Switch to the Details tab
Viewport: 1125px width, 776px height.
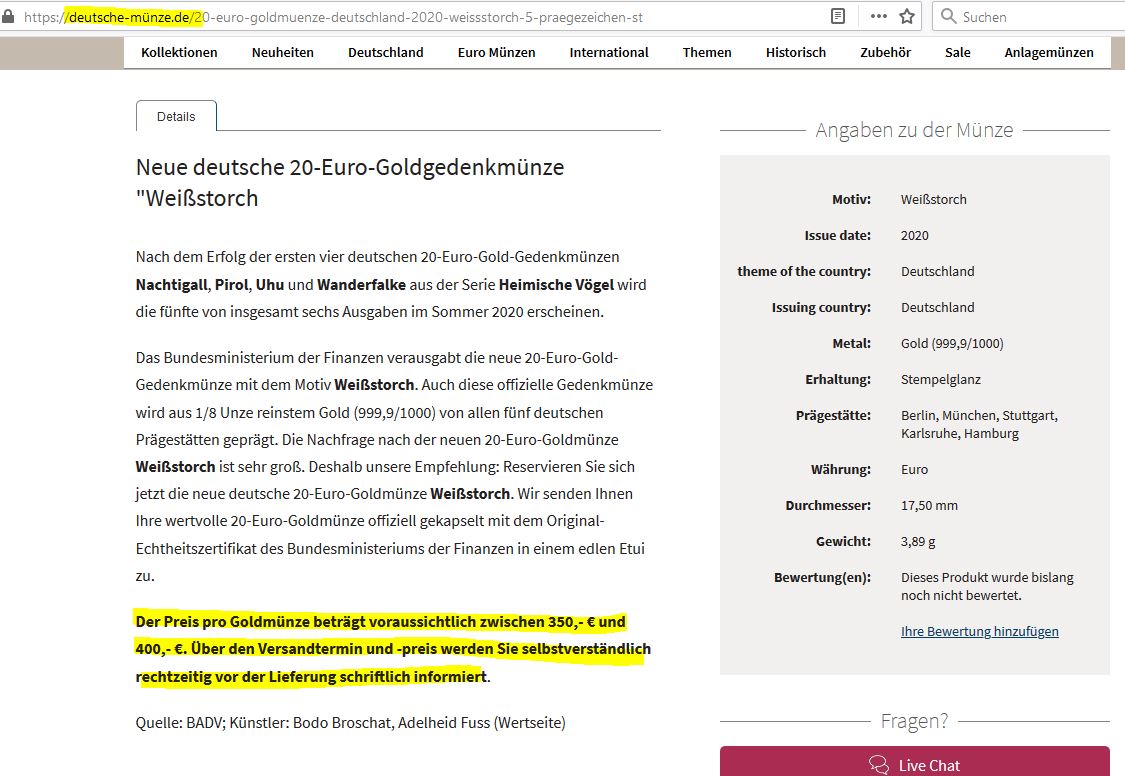(176, 117)
